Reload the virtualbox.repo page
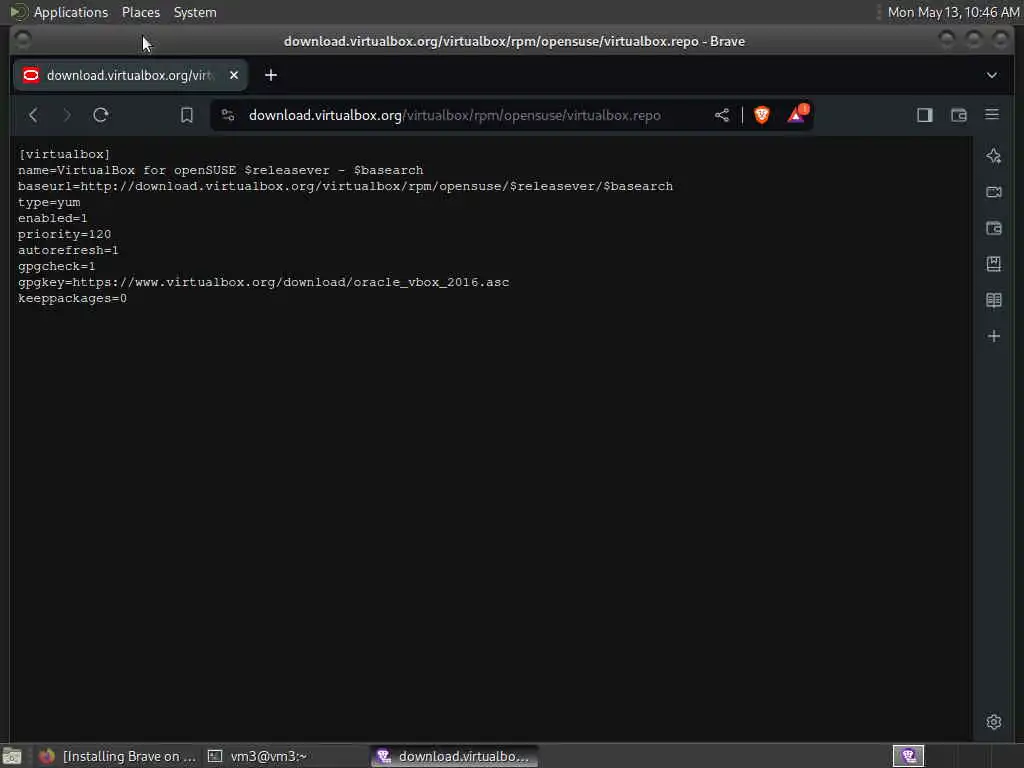The height and width of the screenshot is (768, 1024). coord(101,116)
